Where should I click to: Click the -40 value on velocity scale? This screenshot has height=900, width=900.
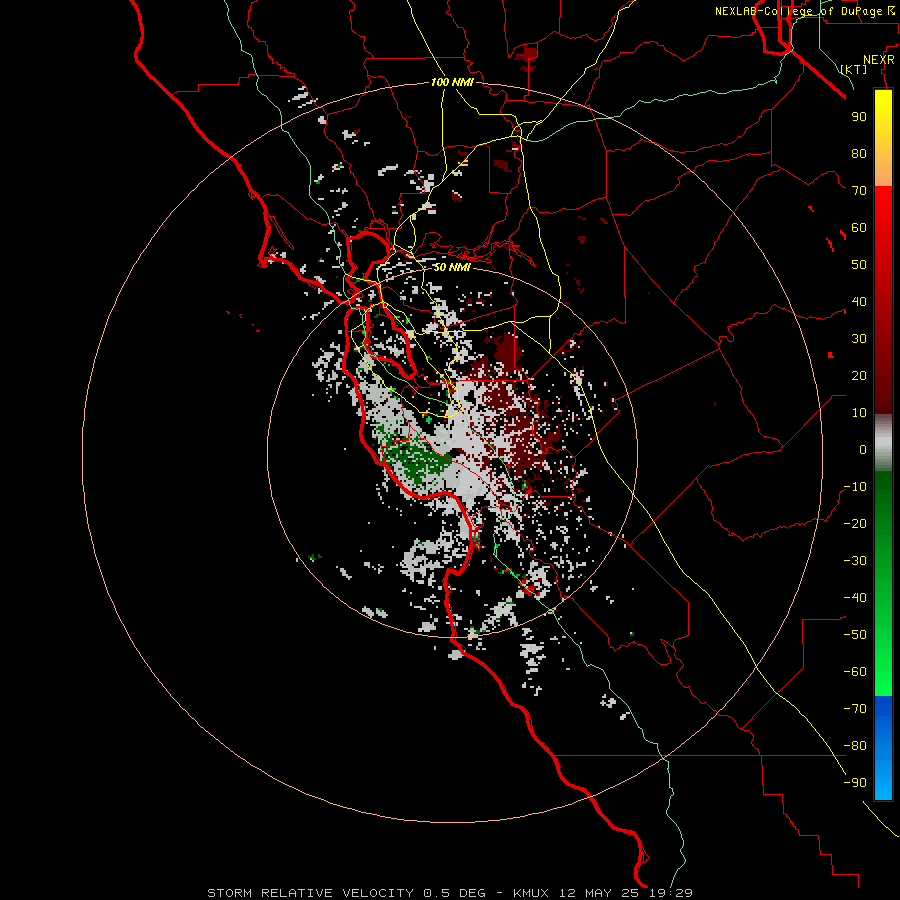[x=855, y=598]
